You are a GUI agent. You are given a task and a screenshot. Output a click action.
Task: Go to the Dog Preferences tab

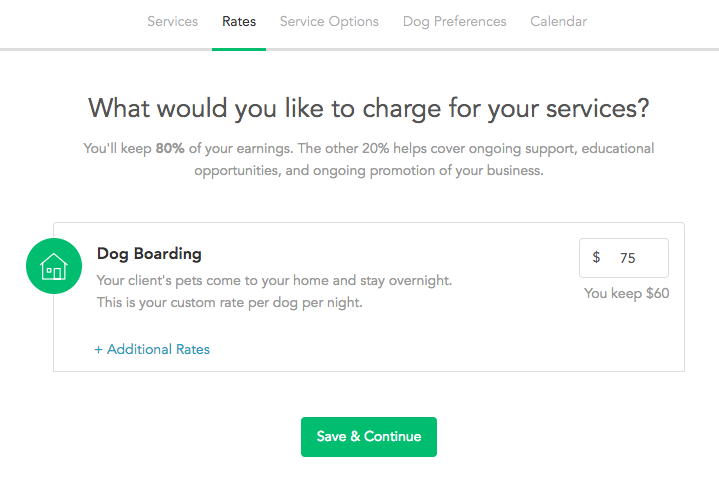[x=454, y=22]
